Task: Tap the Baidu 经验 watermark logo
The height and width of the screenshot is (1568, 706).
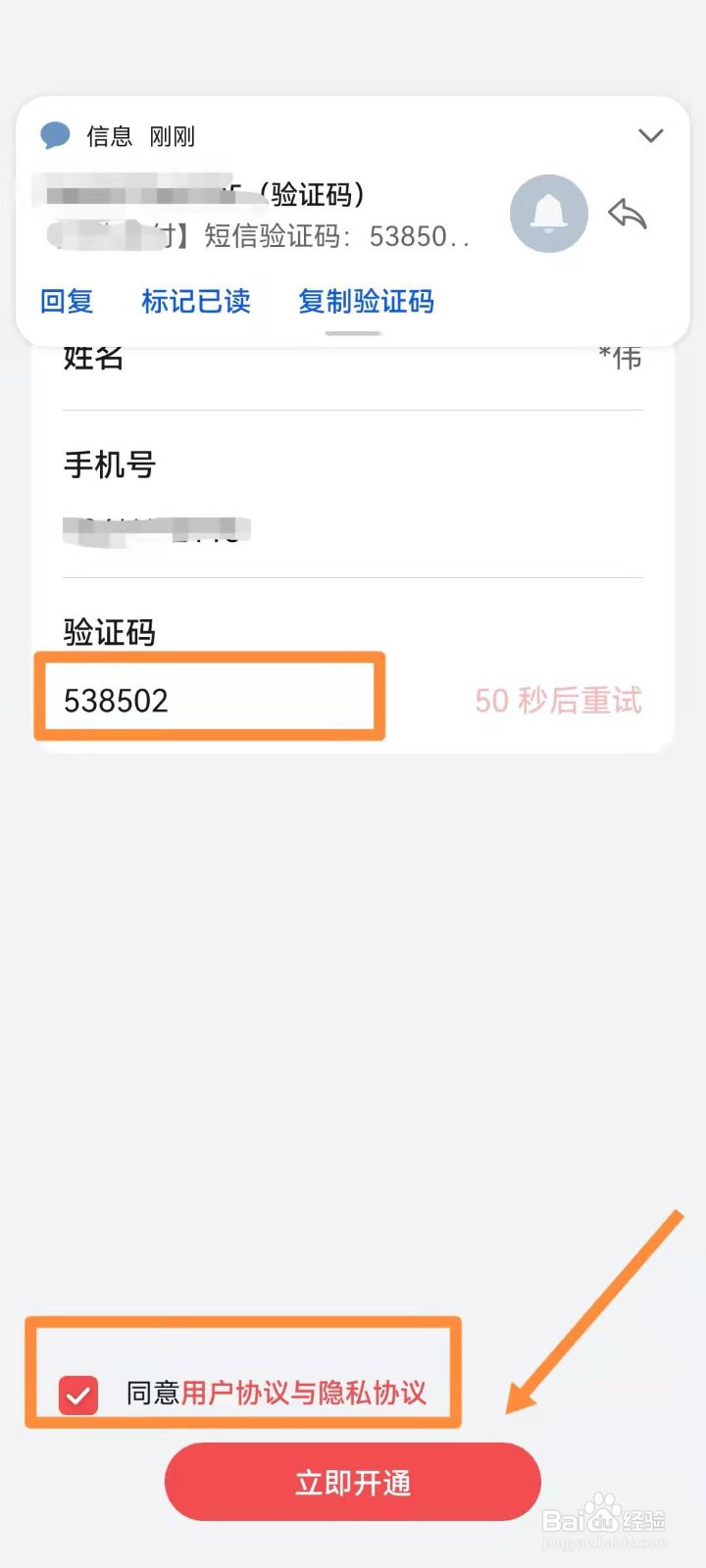Action: point(604,1520)
